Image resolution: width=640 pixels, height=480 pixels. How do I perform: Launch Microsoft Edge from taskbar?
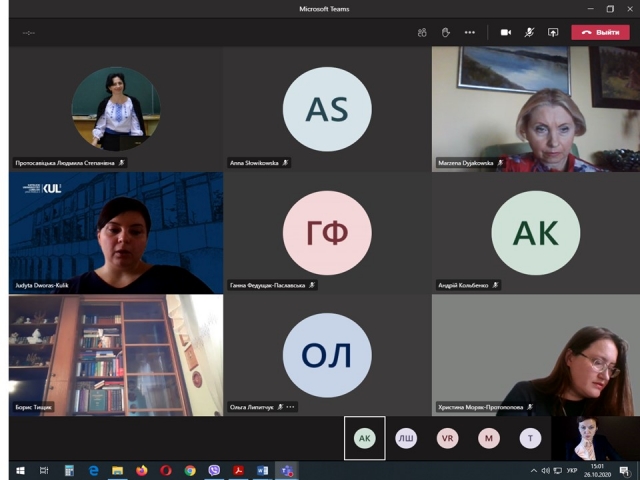tap(93, 471)
